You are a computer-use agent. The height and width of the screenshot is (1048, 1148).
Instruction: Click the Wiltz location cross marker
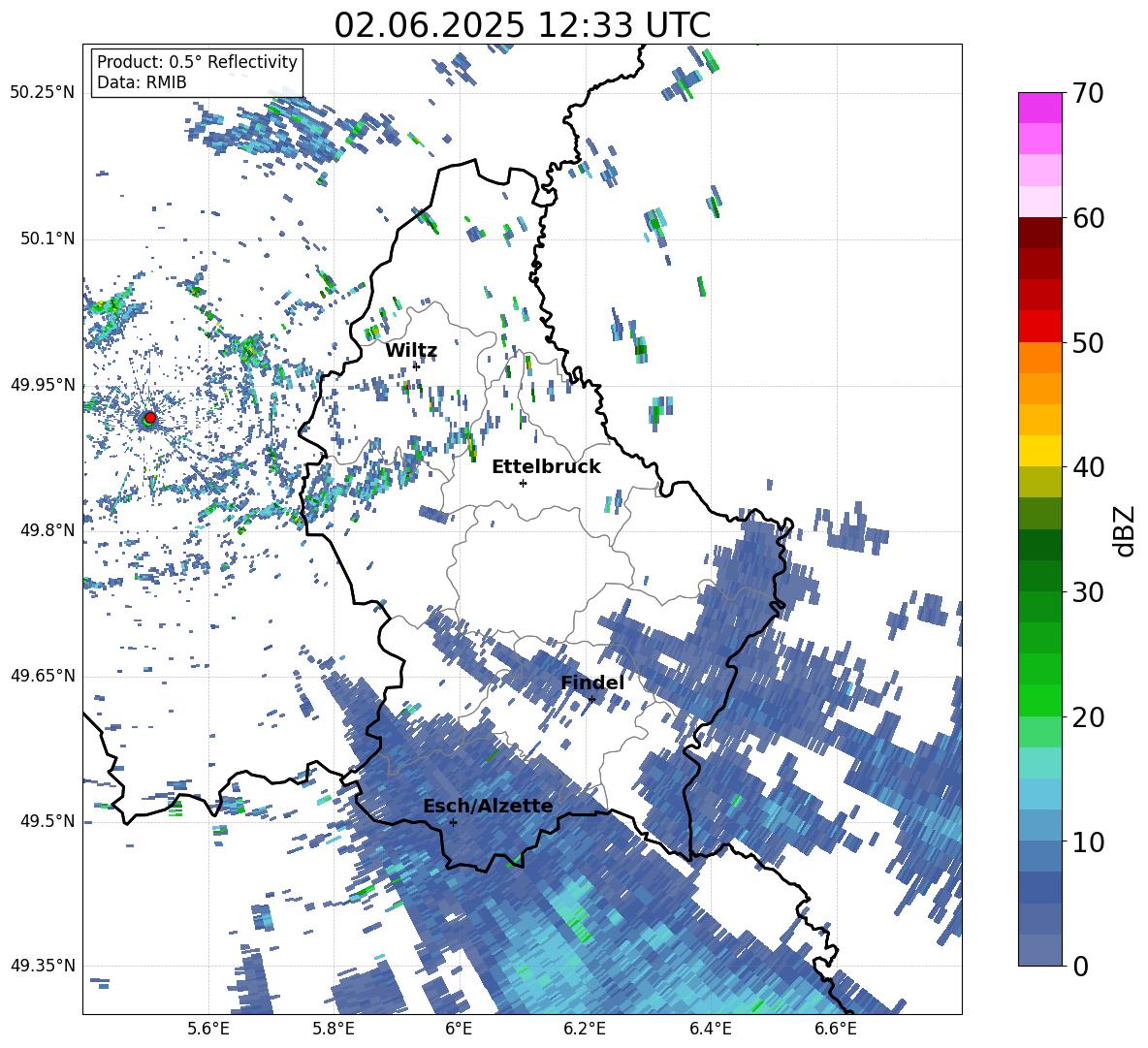click(417, 365)
